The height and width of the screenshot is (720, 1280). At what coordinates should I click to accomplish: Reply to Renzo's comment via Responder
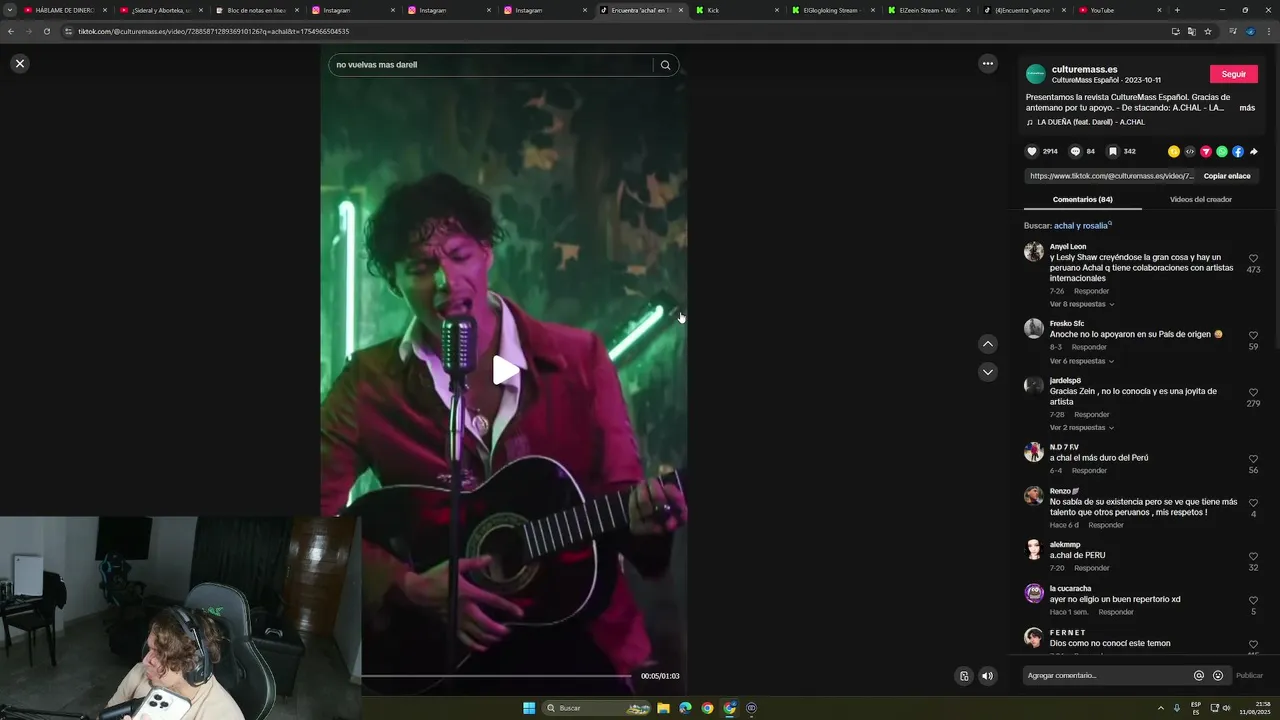1106,525
